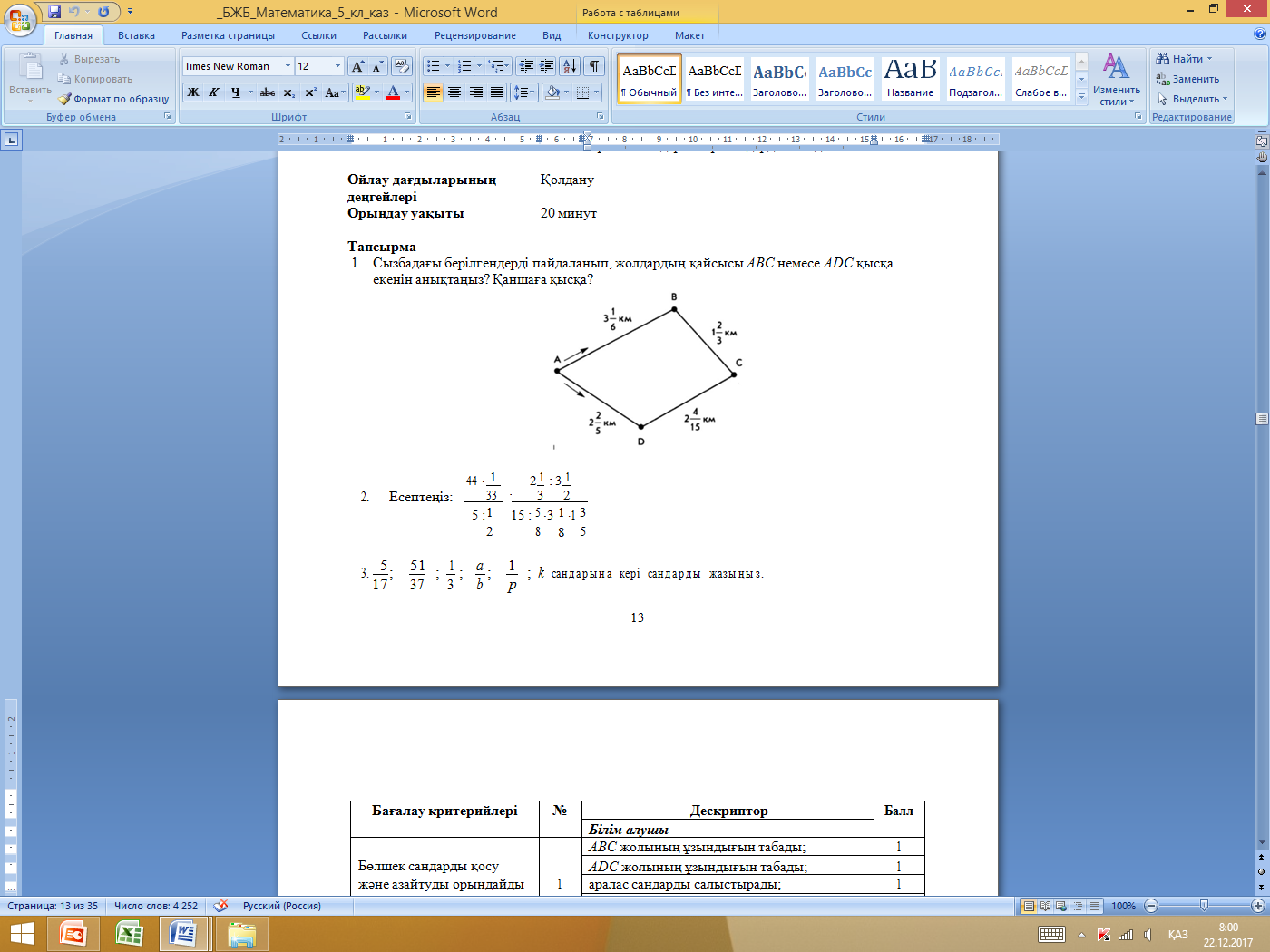Screen dimensions: 1270x952
Task: Open the Рецензирование ribbon tab
Action: pos(475,35)
